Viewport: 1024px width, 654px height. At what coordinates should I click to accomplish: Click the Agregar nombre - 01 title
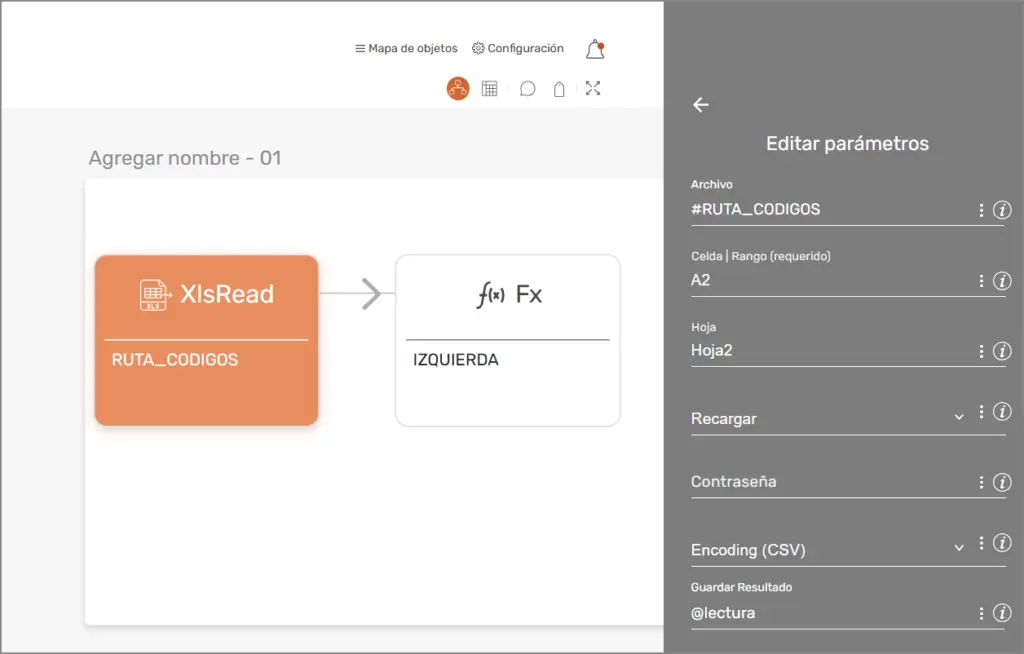[185, 158]
